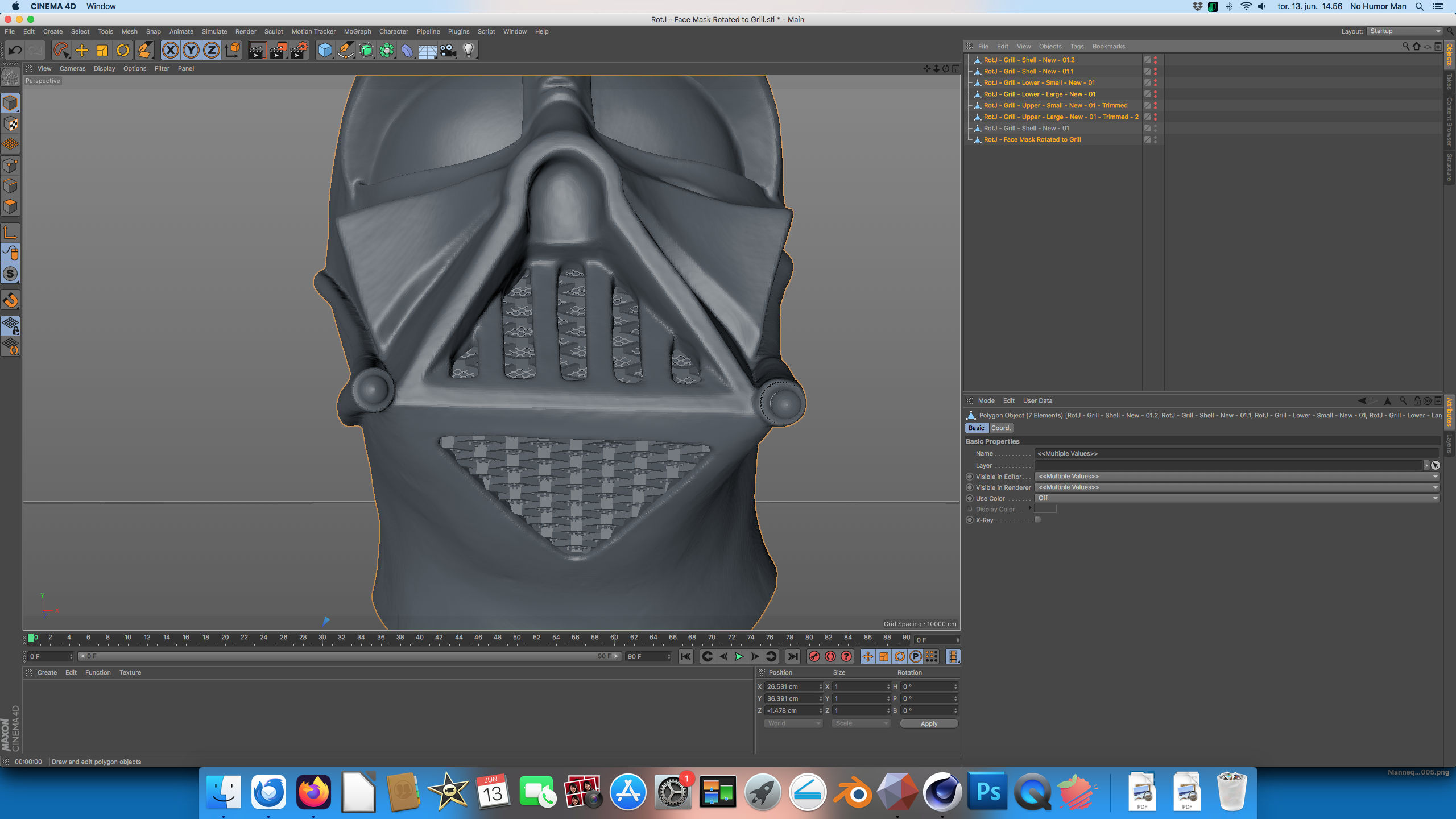Open Blender from the Dock
1456x819 pixels.
pos(853,792)
